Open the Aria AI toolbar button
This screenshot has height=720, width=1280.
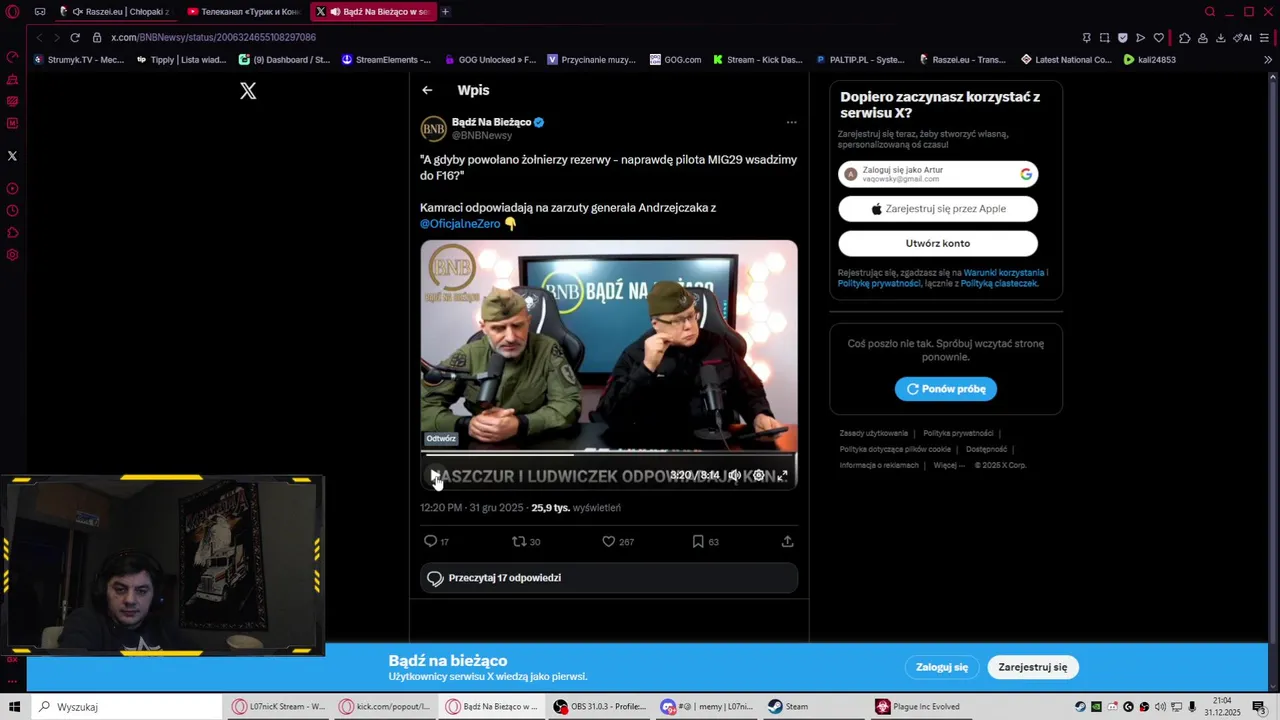1242,38
